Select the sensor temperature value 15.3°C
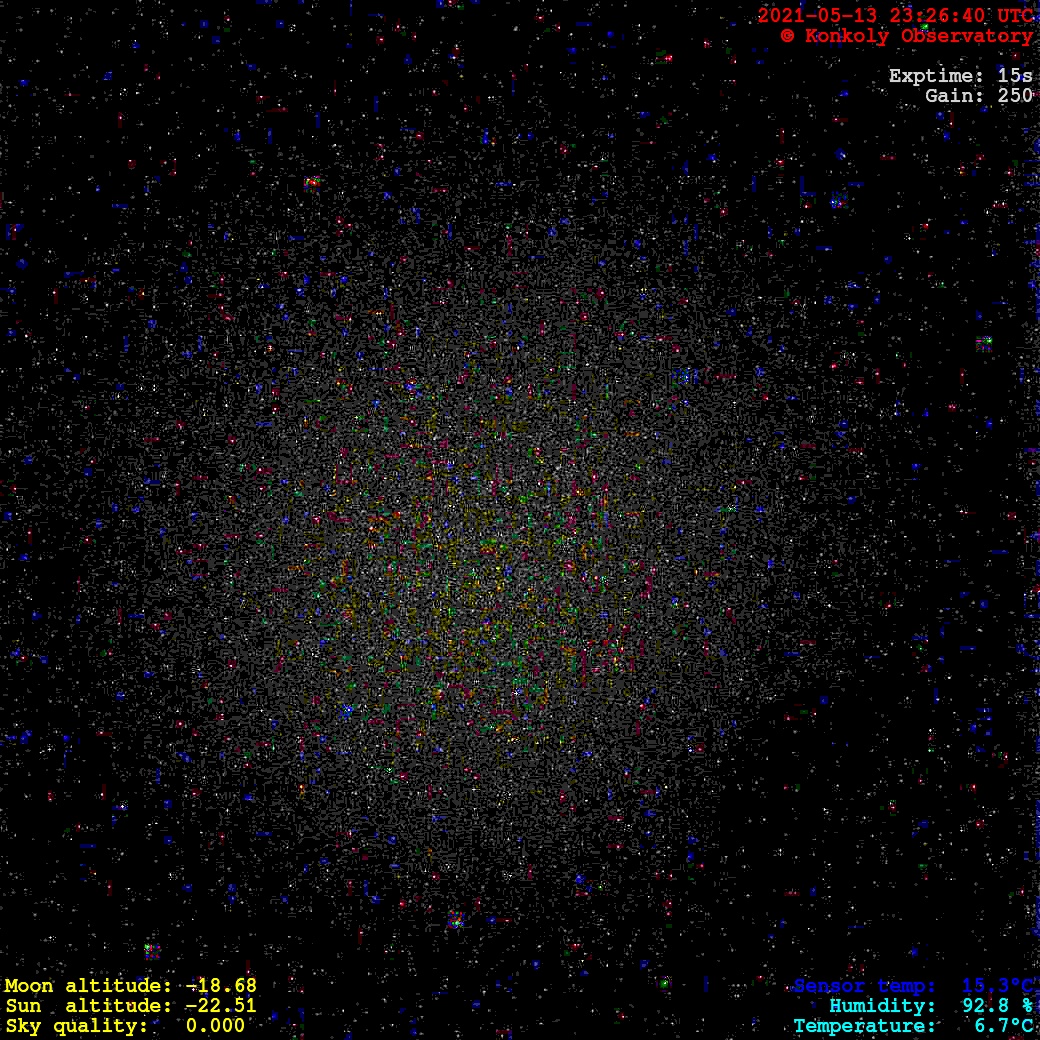 click(997, 986)
